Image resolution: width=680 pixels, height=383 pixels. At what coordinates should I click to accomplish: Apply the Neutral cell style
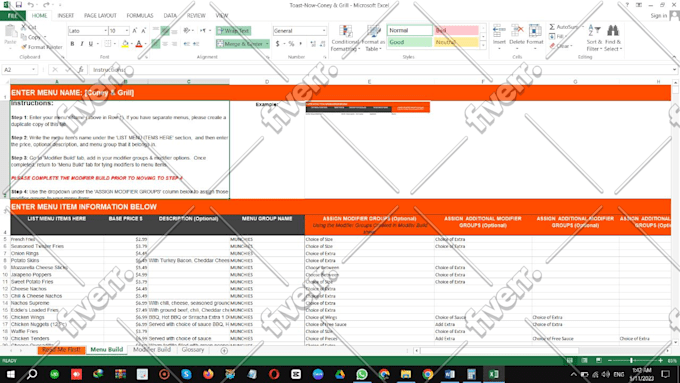point(456,42)
